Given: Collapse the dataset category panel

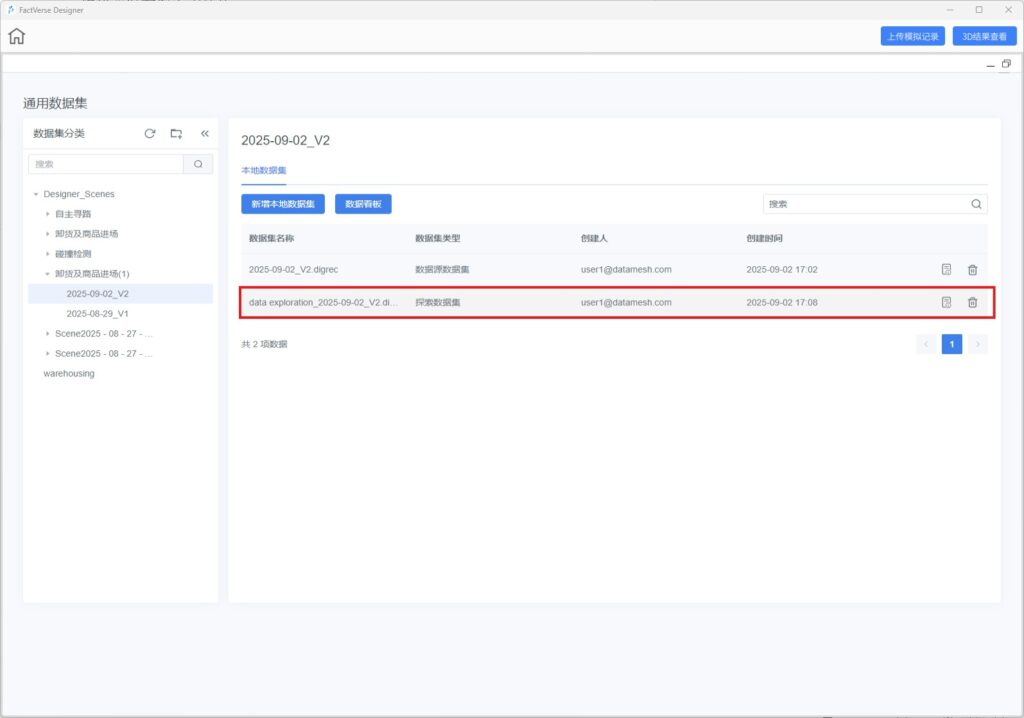Looking at the screenshot, I should tap(204, 133).
